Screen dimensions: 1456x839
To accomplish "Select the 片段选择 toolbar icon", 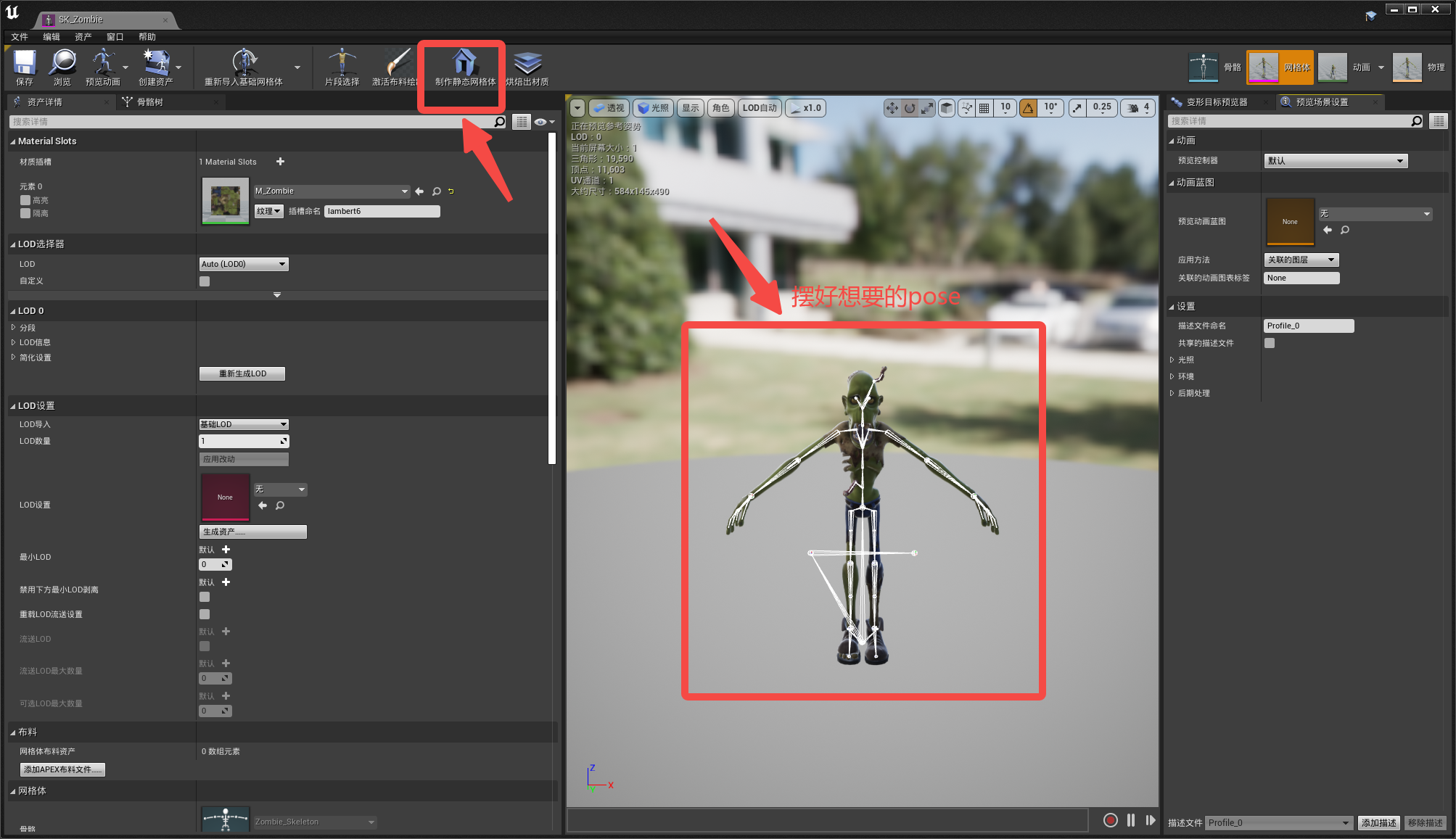I will click(342, 67).
